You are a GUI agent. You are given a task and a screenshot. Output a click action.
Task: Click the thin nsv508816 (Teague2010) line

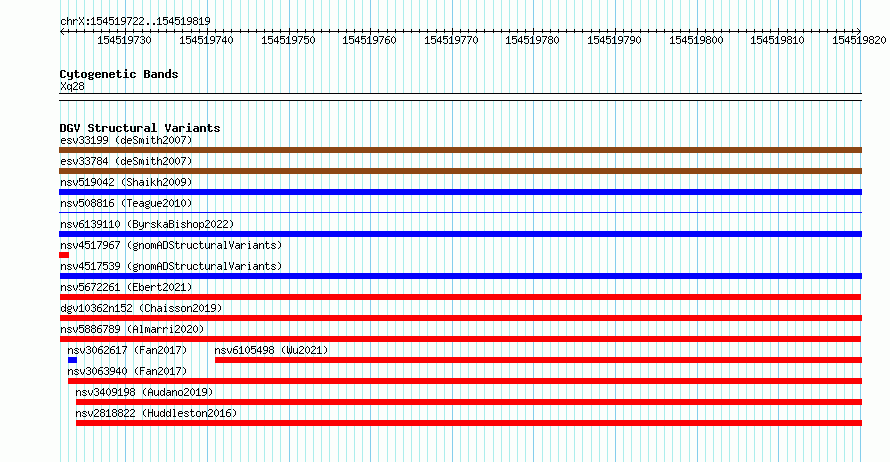[x=460, y=212]
